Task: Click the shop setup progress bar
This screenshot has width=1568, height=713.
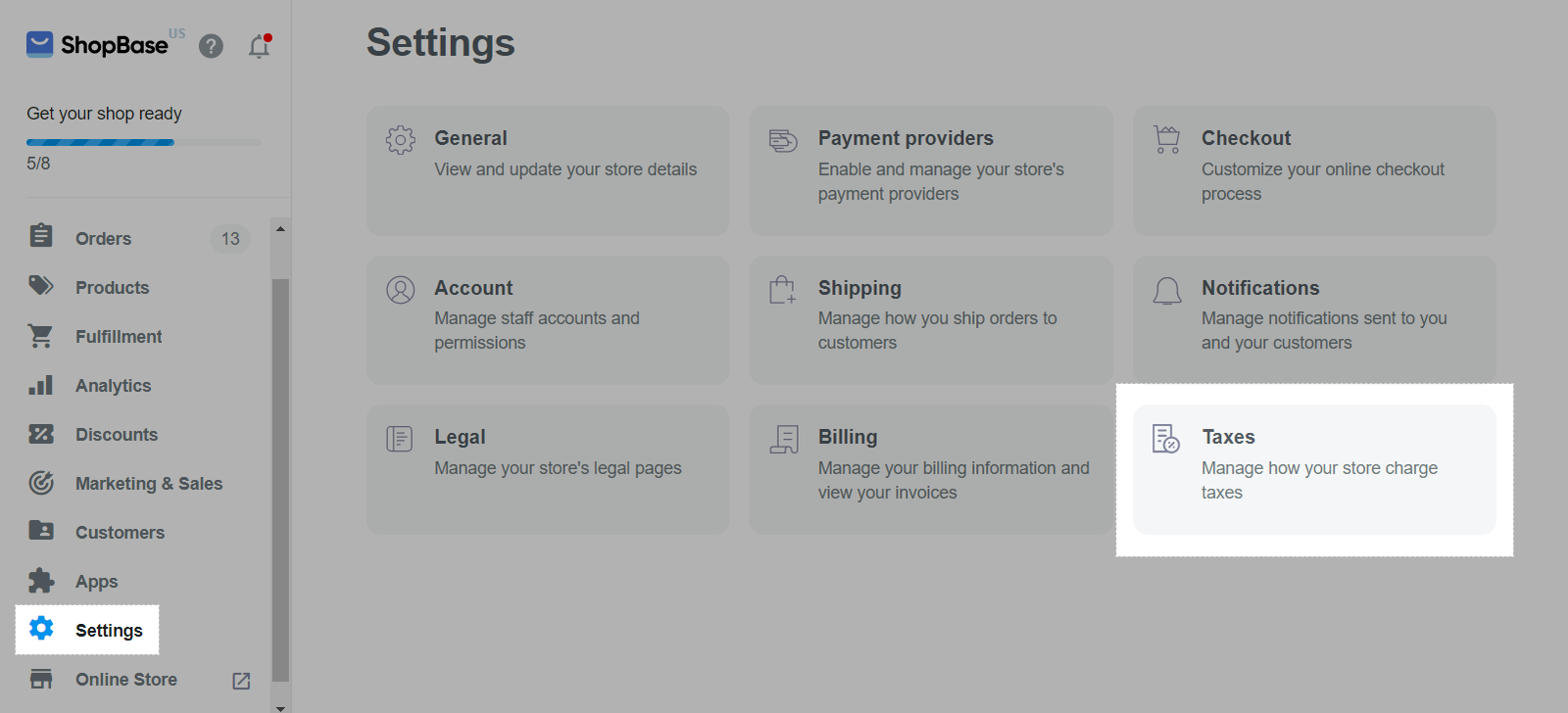Action: (143, 143)
